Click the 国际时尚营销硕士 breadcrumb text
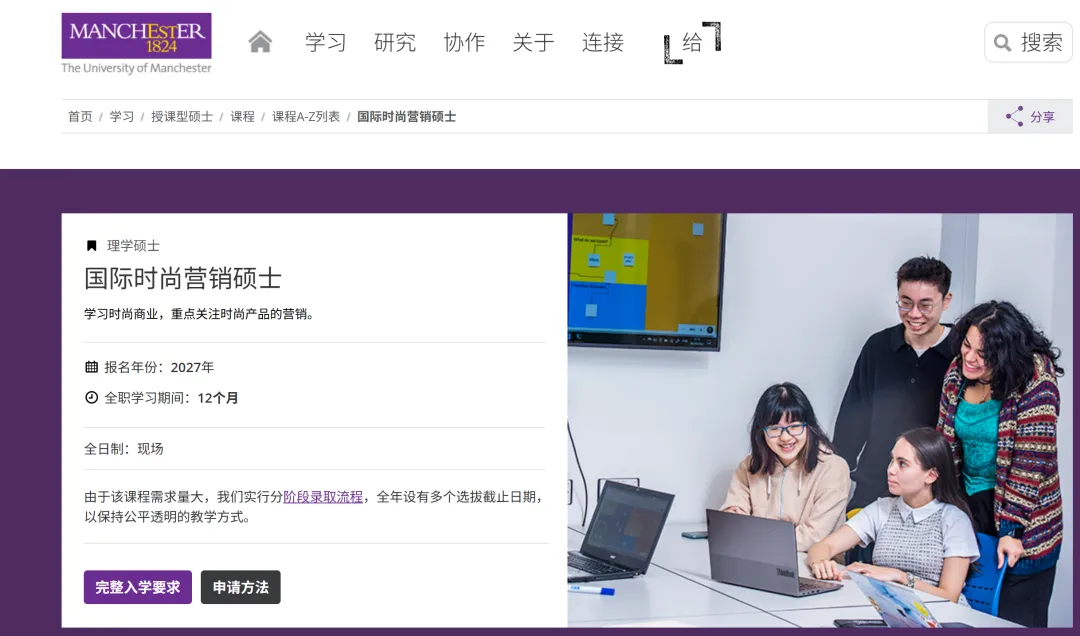Image resolution: width=1080 pixels, height=636 pixels. click(406, 116)
